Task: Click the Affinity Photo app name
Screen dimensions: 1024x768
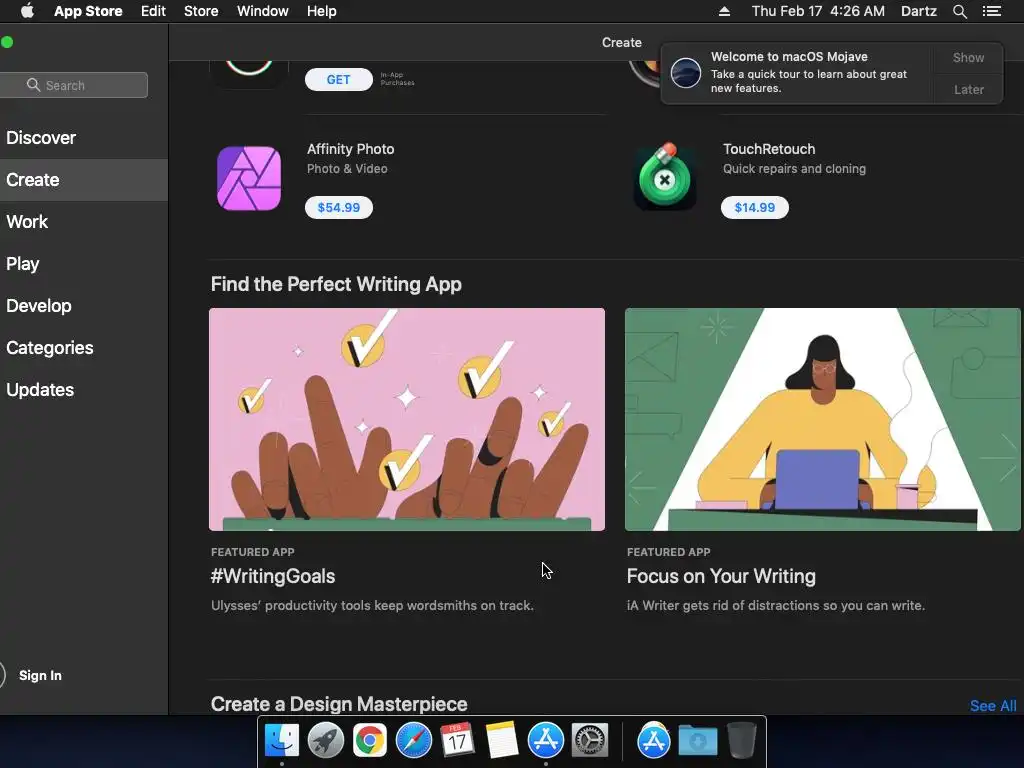Action: point(351,149)
